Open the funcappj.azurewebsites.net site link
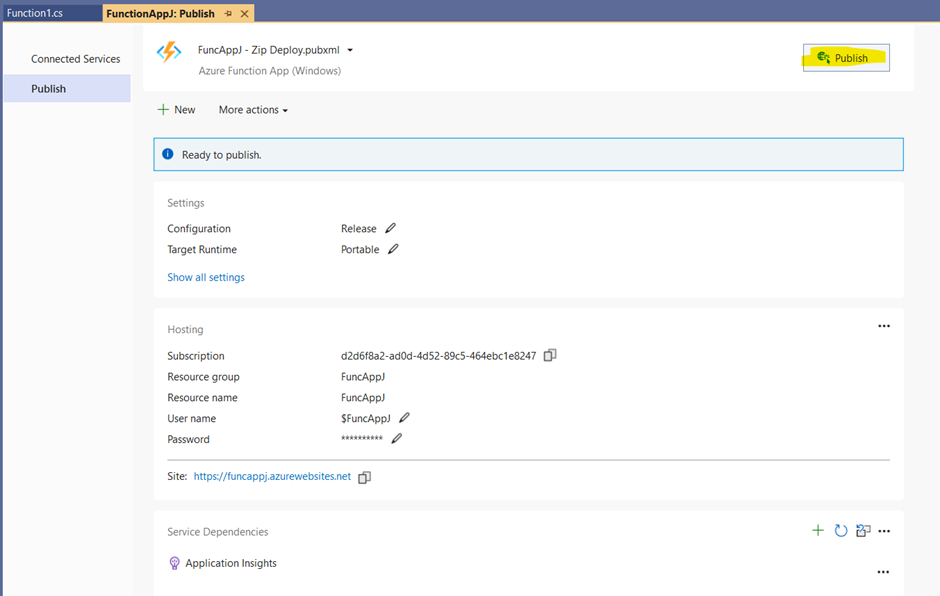 272,476
